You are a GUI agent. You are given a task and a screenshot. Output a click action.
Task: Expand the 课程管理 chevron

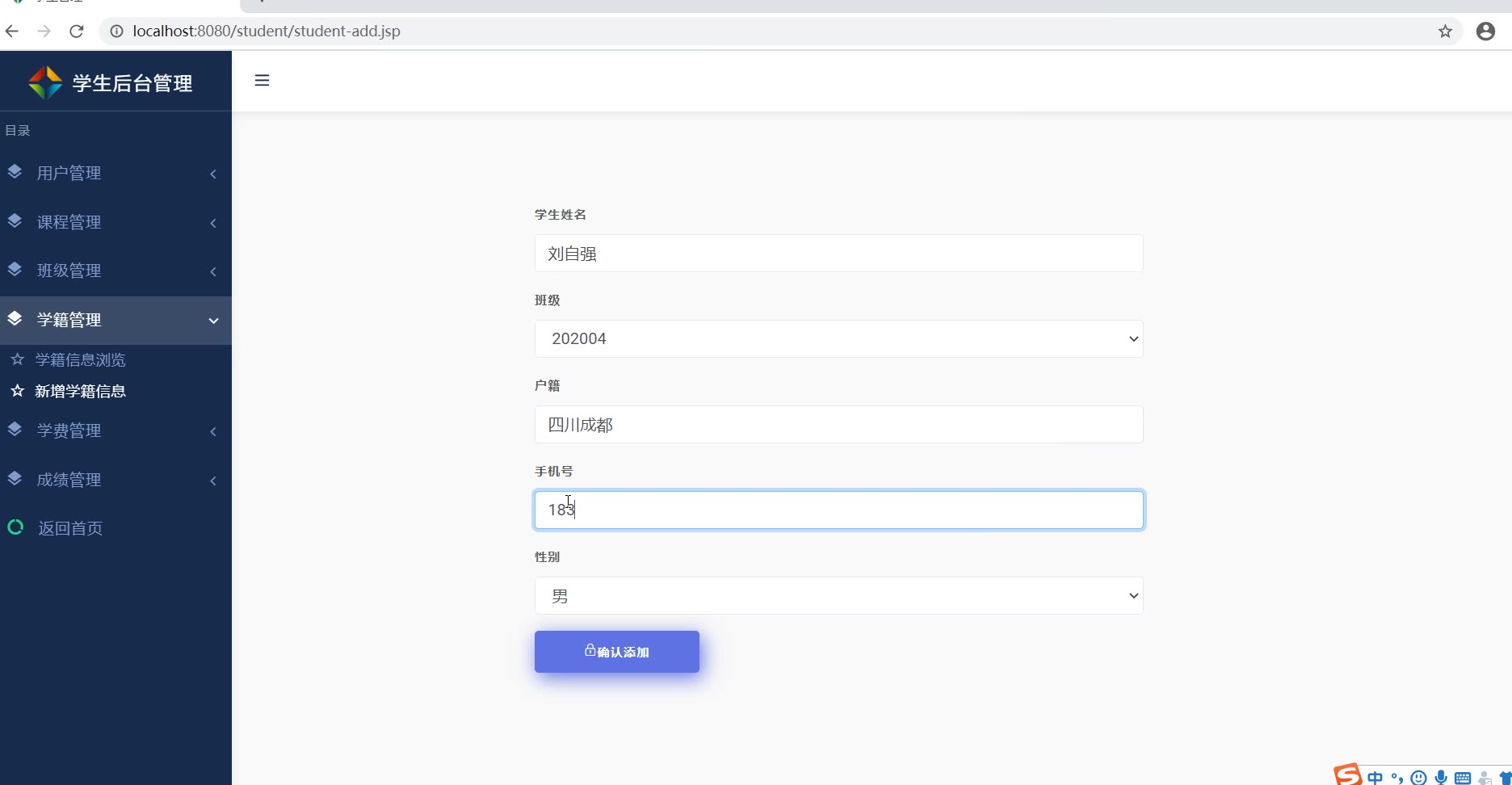[x=213, y=223]
